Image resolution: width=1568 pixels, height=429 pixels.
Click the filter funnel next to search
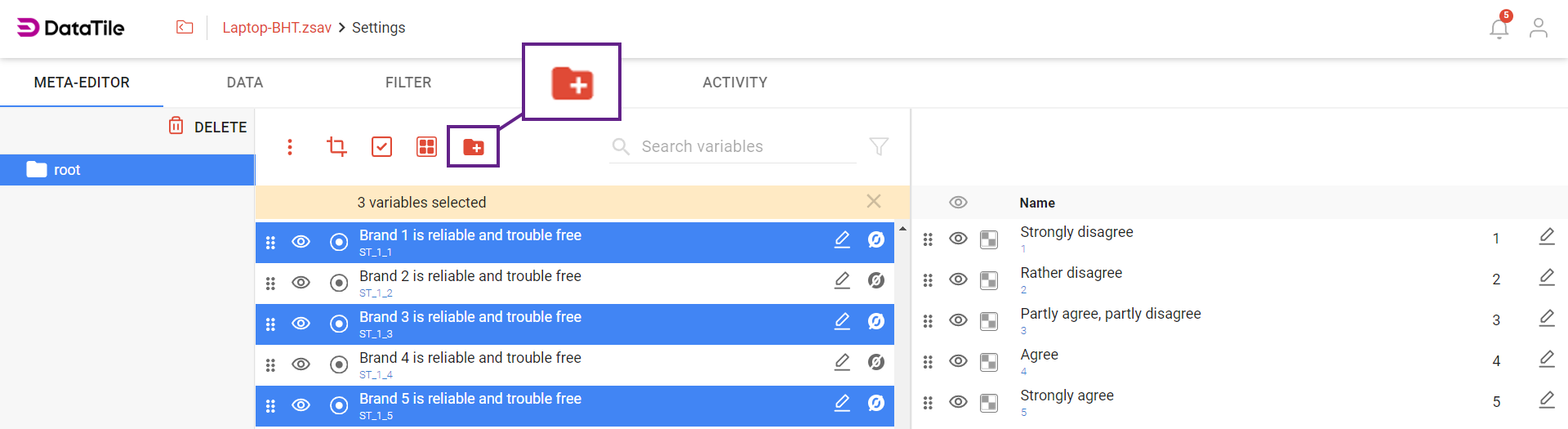tap(879, 146)
